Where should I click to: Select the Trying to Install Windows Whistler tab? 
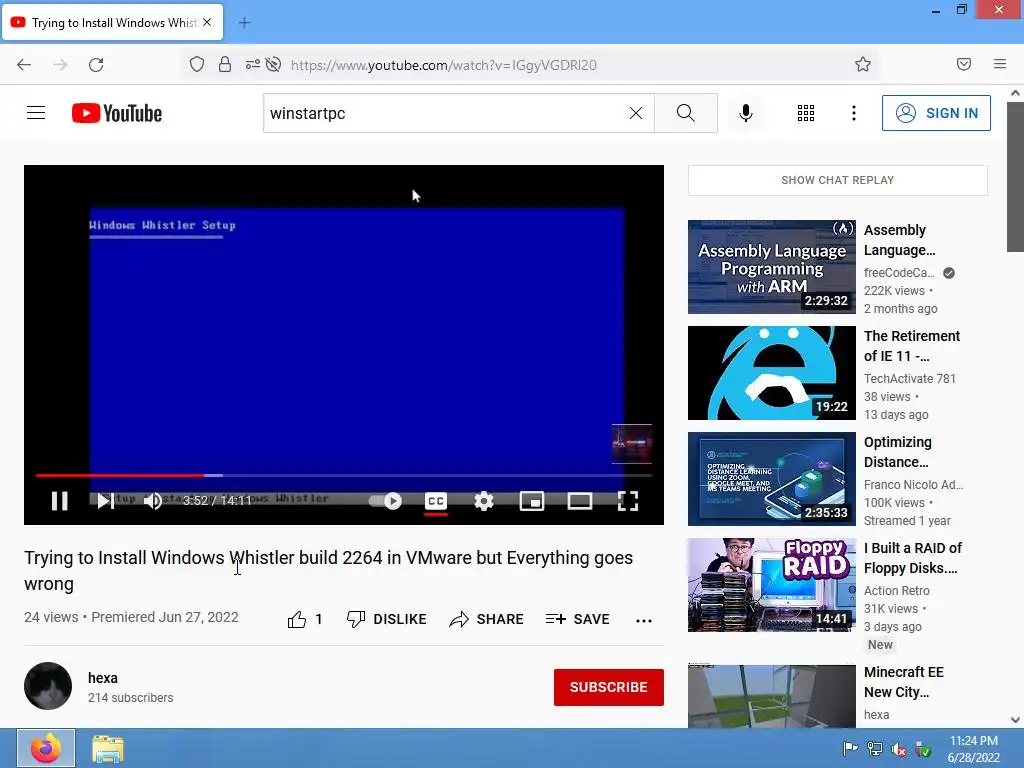[113, 23]
